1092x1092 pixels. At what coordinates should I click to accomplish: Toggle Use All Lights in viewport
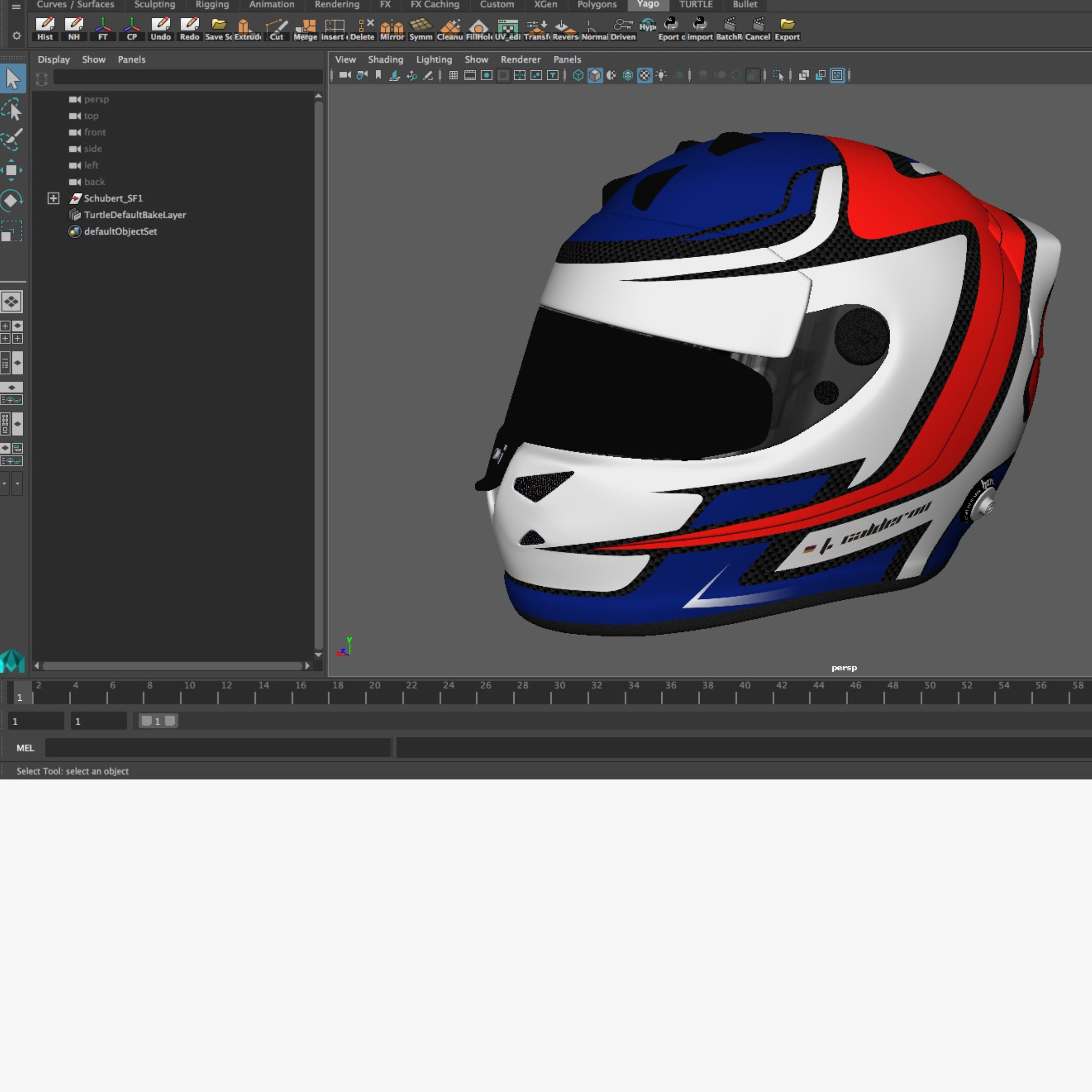click(661, 75)
